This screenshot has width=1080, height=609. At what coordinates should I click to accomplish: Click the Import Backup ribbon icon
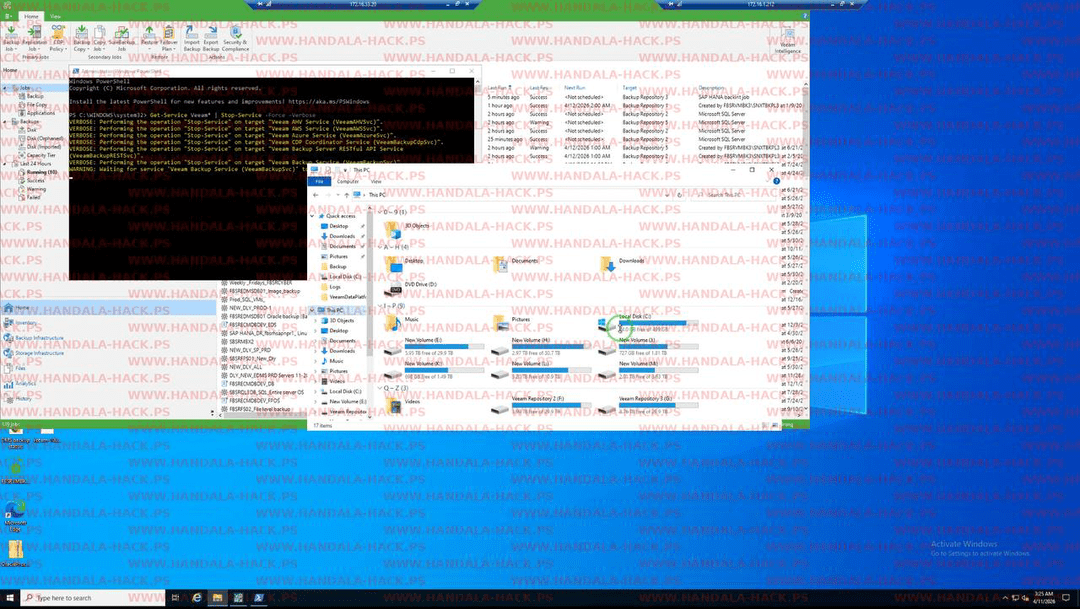coord(191,38)
